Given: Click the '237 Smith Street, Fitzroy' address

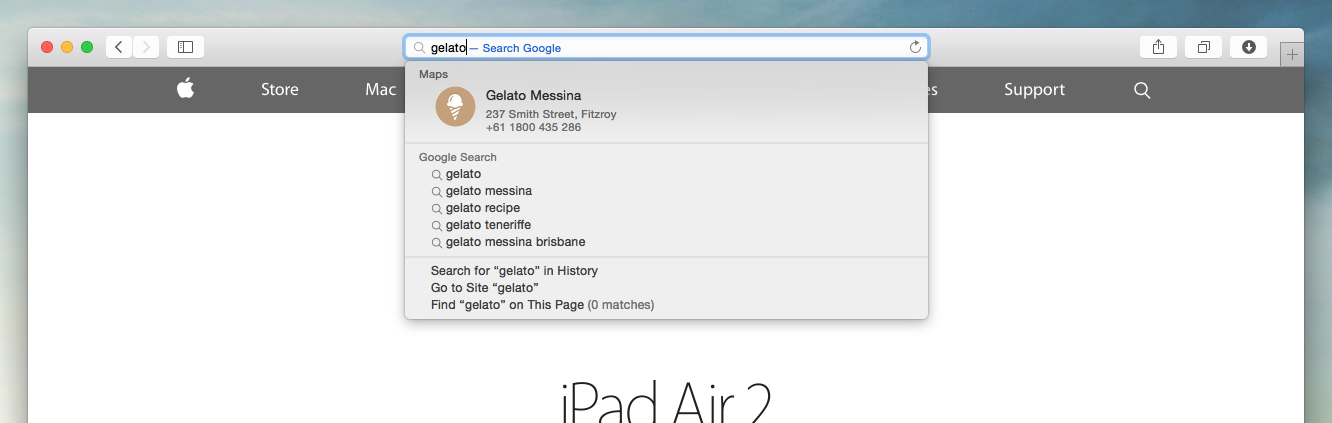Looking at the screenshot, I should point(551,114).
